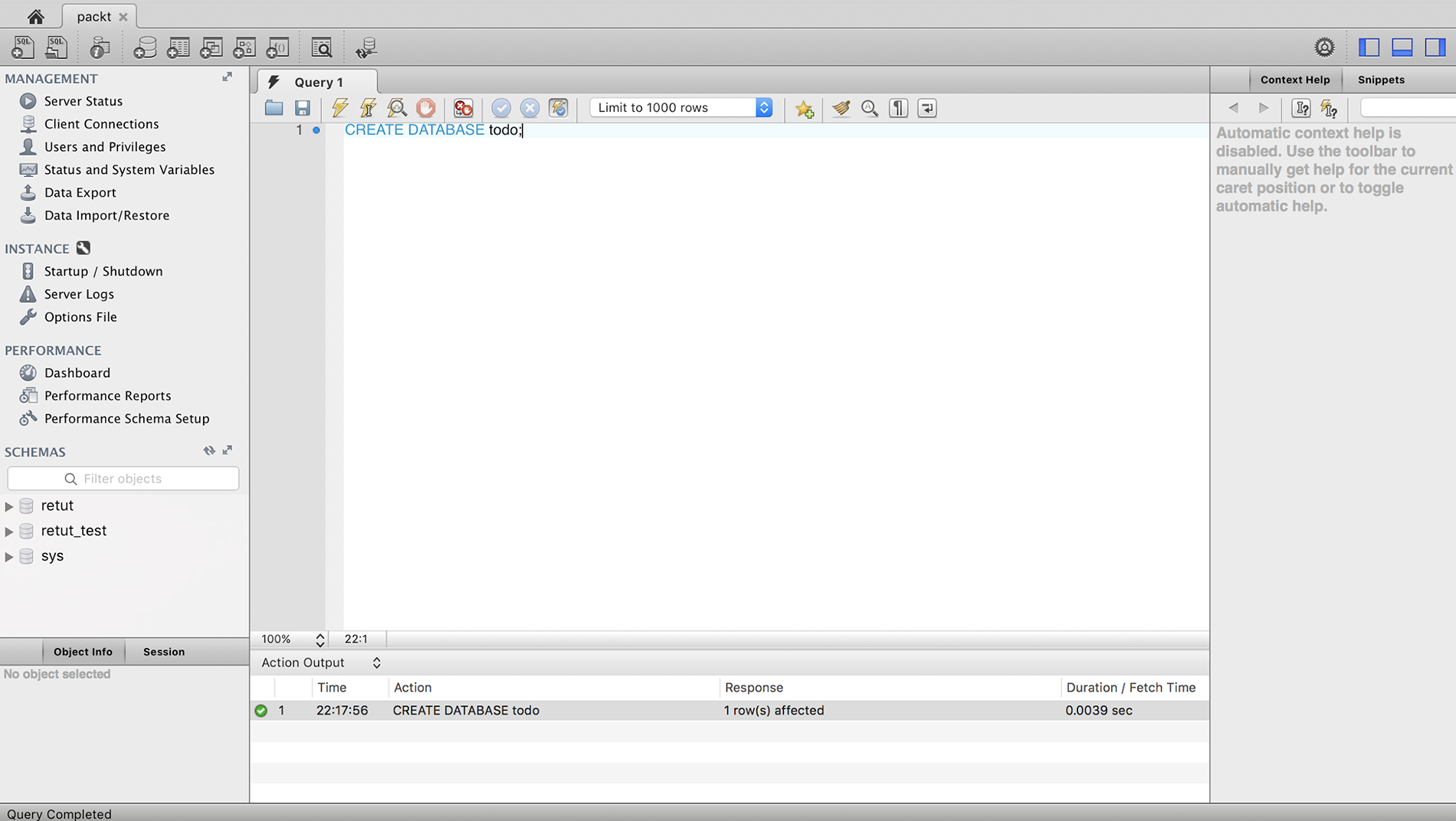
Task: Expand the retut schema tree node
Action: [9, 506]
